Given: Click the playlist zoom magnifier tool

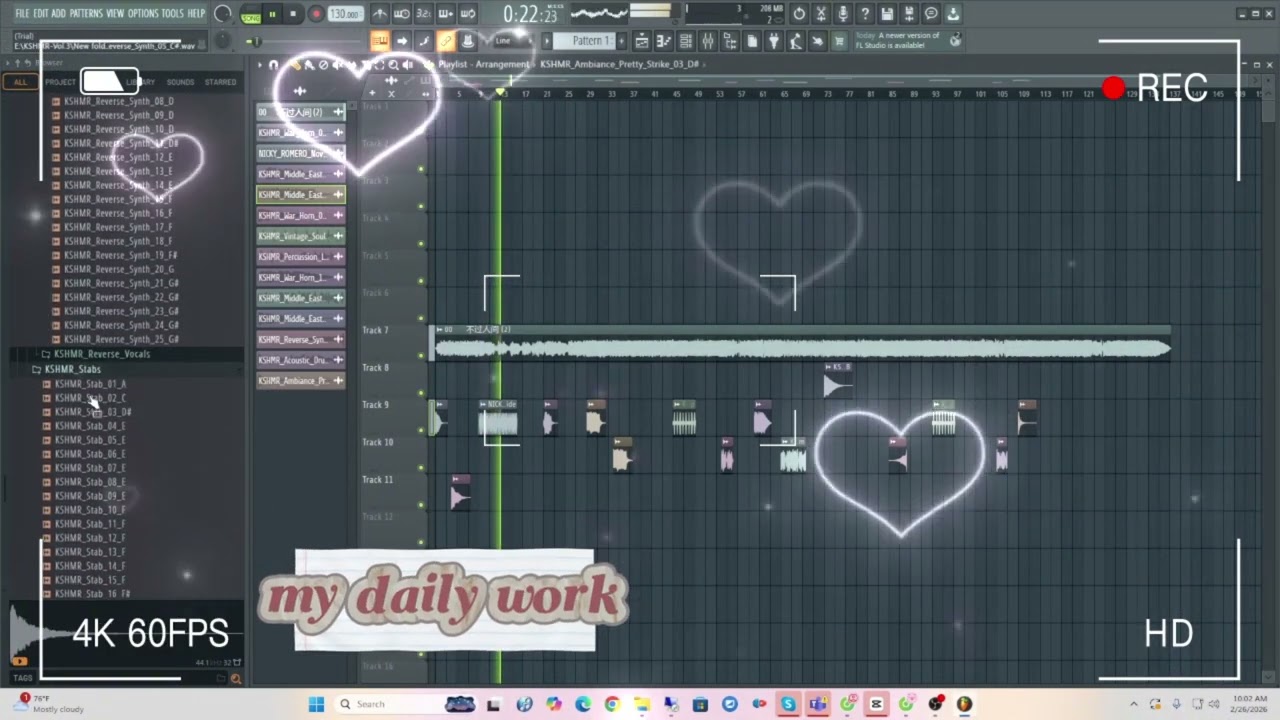Looking at the screenshot, I should coord(393,64).
